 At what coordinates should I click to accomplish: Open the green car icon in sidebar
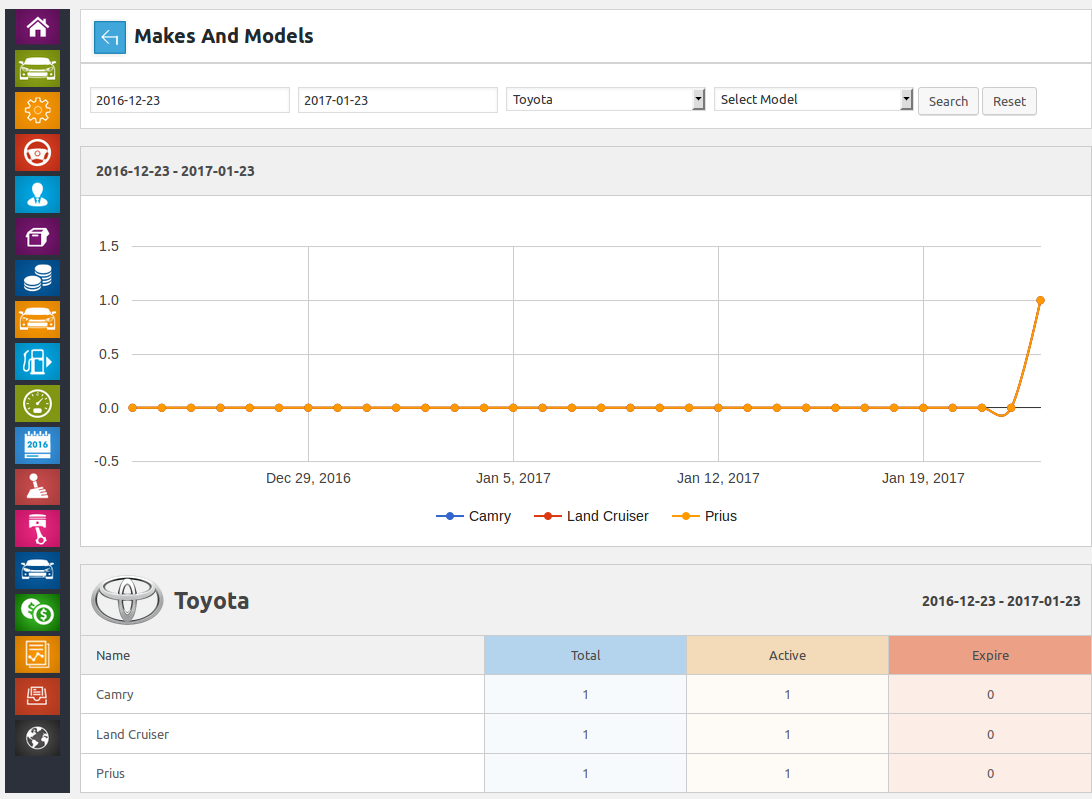pyautogui.click(x=38, y=68)
